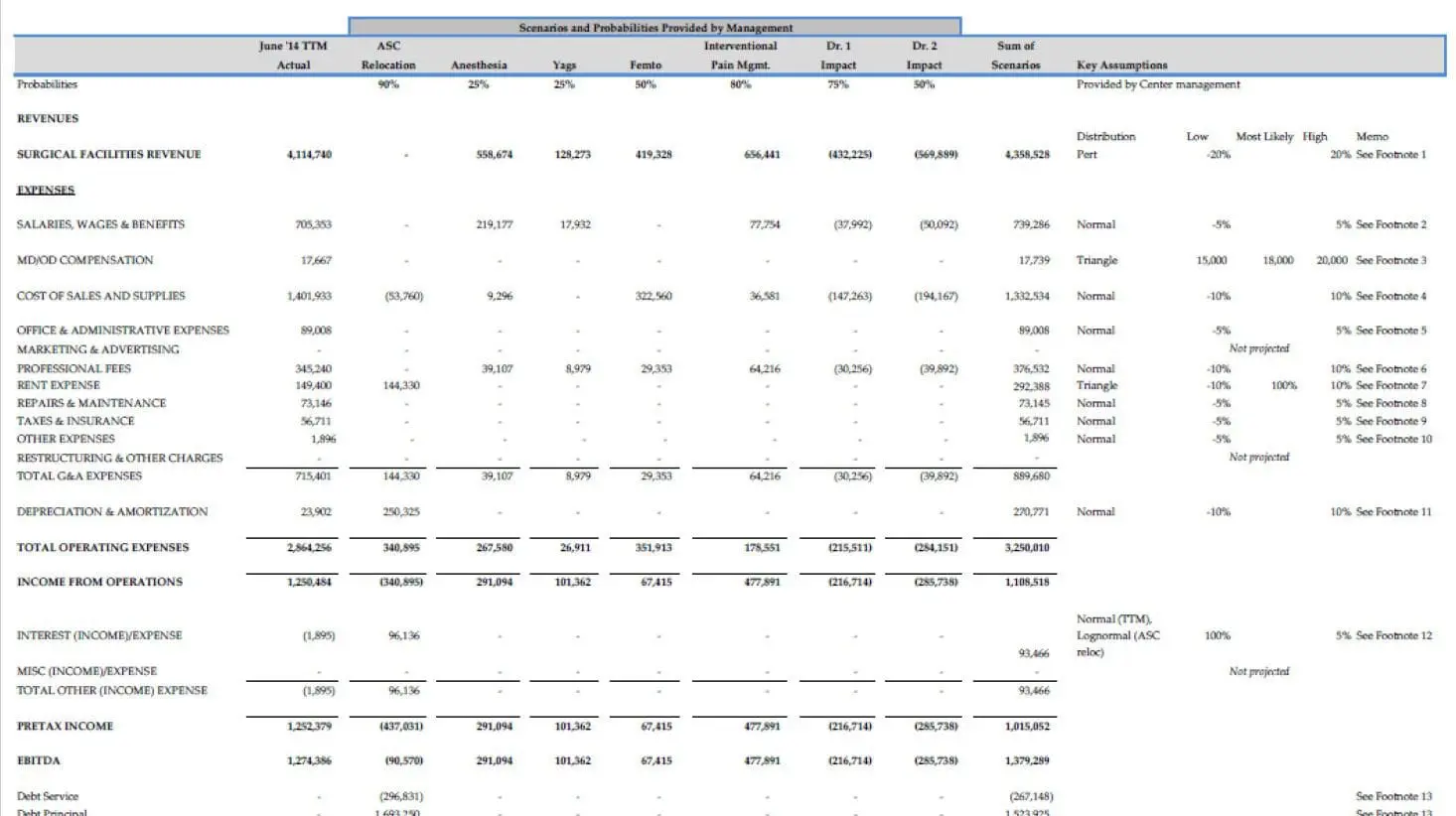The image size is (1456, 816).
Task: Select the Anesthesia column header
Action: tap(479, 66)
